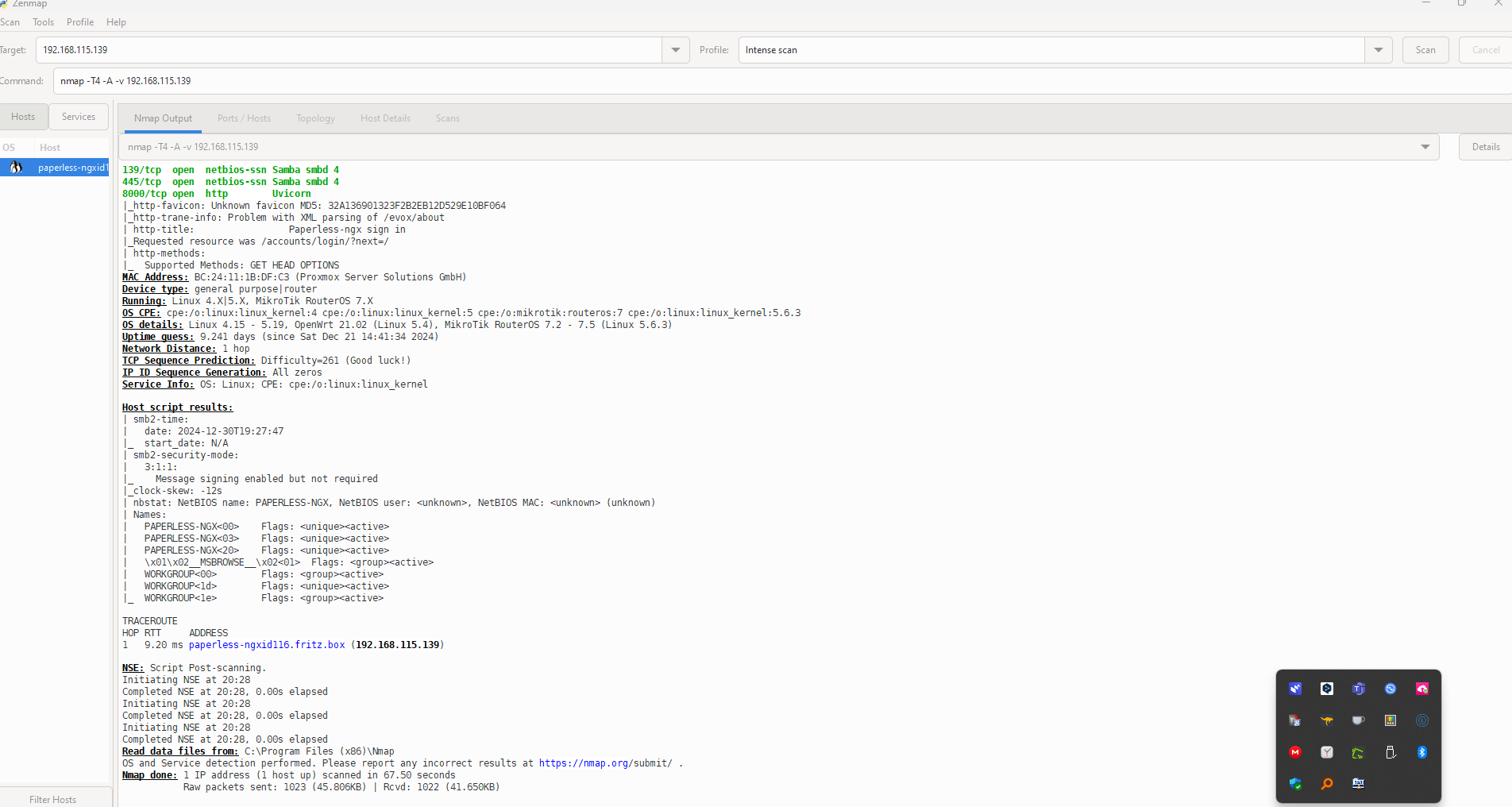Click the green dotted G tray icon
The image size is (1512, 807).
(1359, 752)
